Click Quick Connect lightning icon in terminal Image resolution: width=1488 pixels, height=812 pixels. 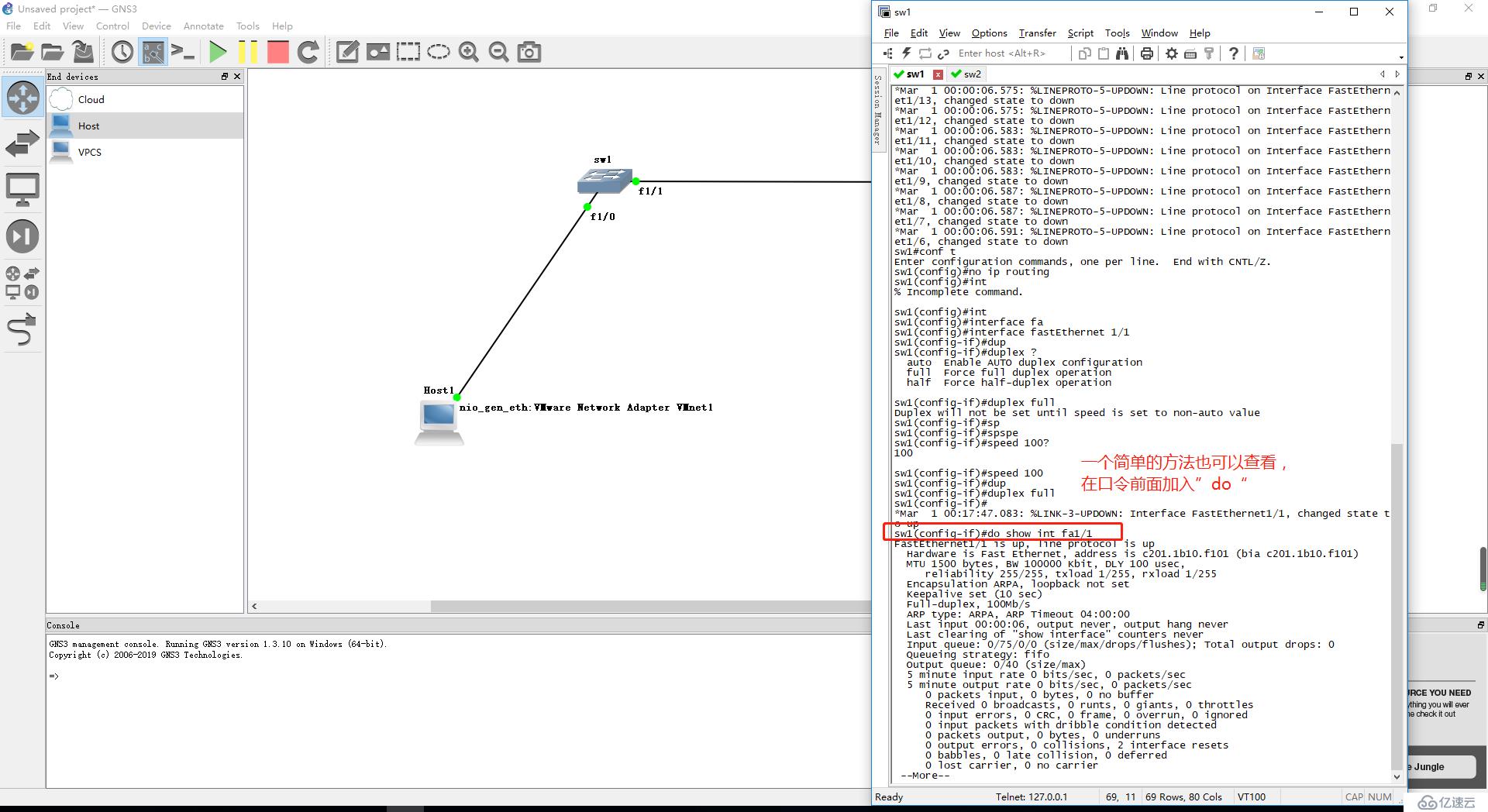point(906,53)
